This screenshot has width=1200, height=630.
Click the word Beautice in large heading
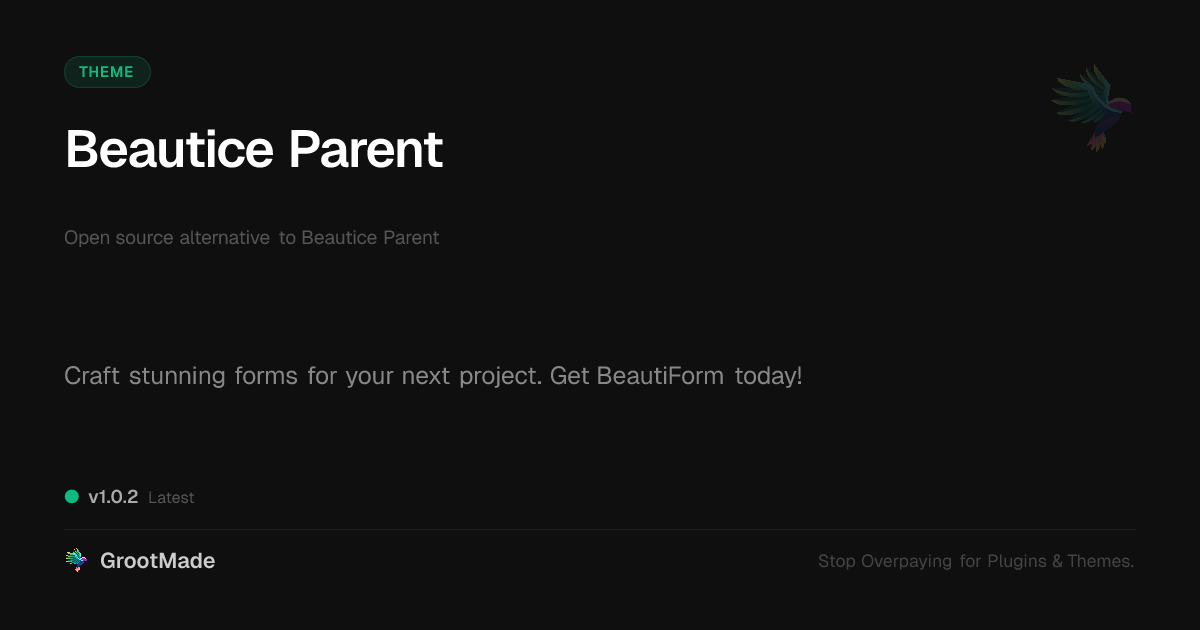[169, 150]
